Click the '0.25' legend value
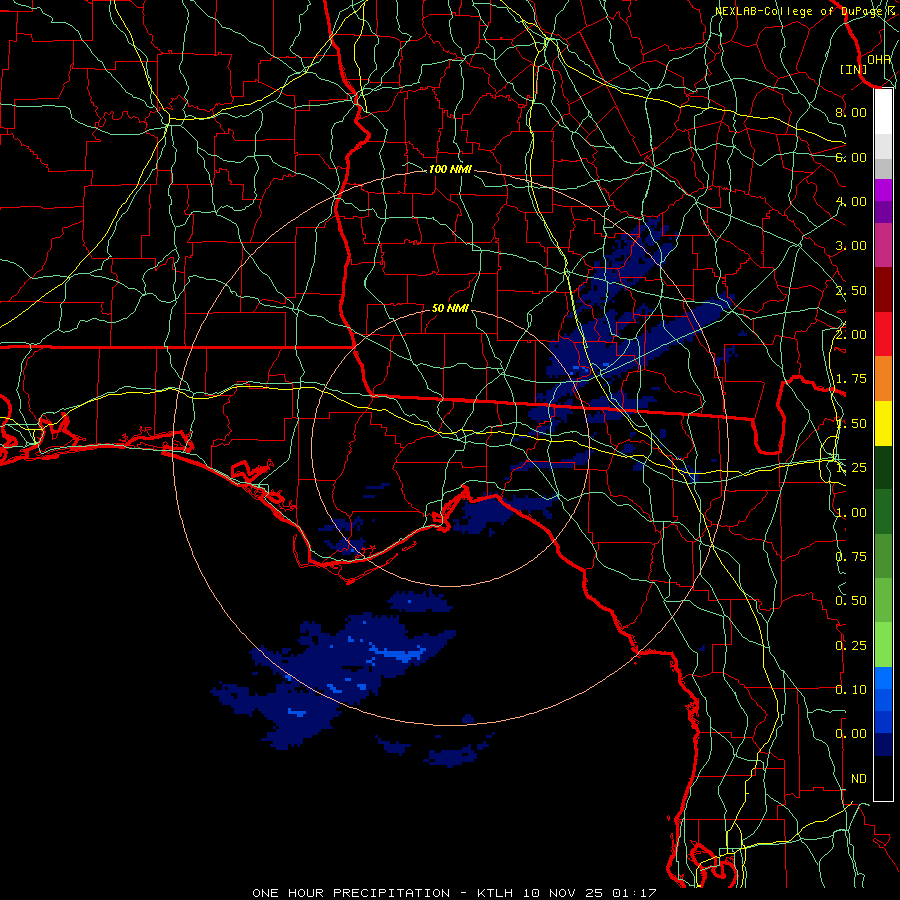 pos(851,646)
